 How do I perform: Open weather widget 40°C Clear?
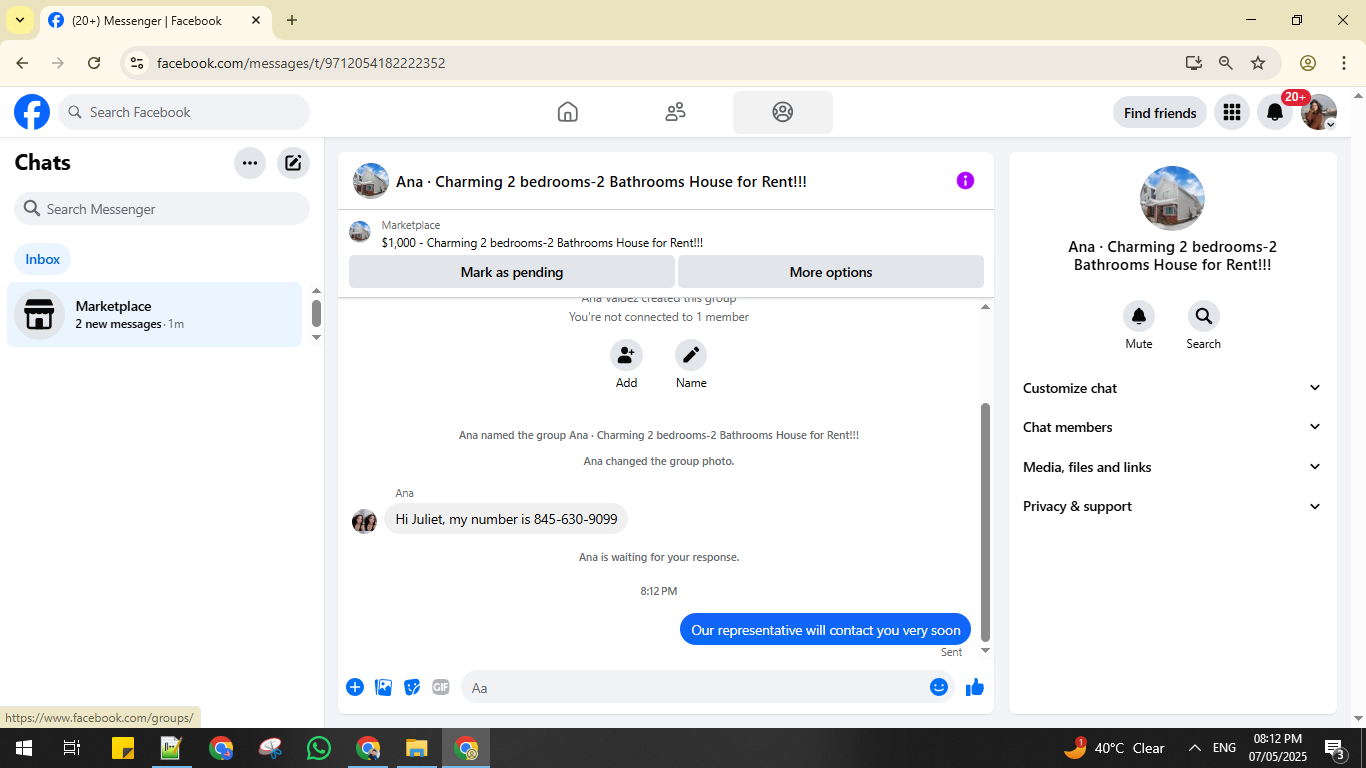(x=1114, y=748)
